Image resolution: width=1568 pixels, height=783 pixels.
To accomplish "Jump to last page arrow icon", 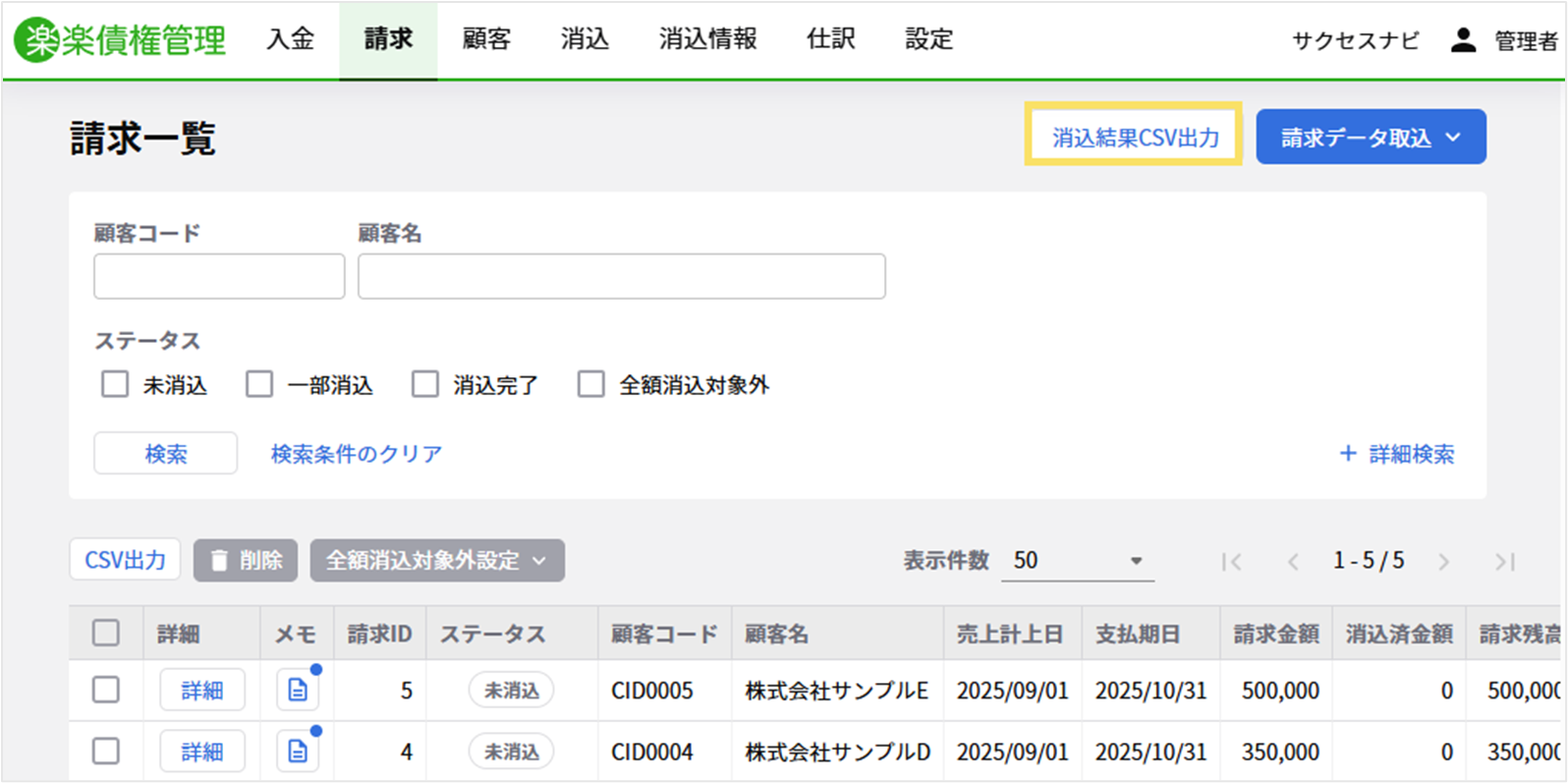I will [x=1504, y=562].
